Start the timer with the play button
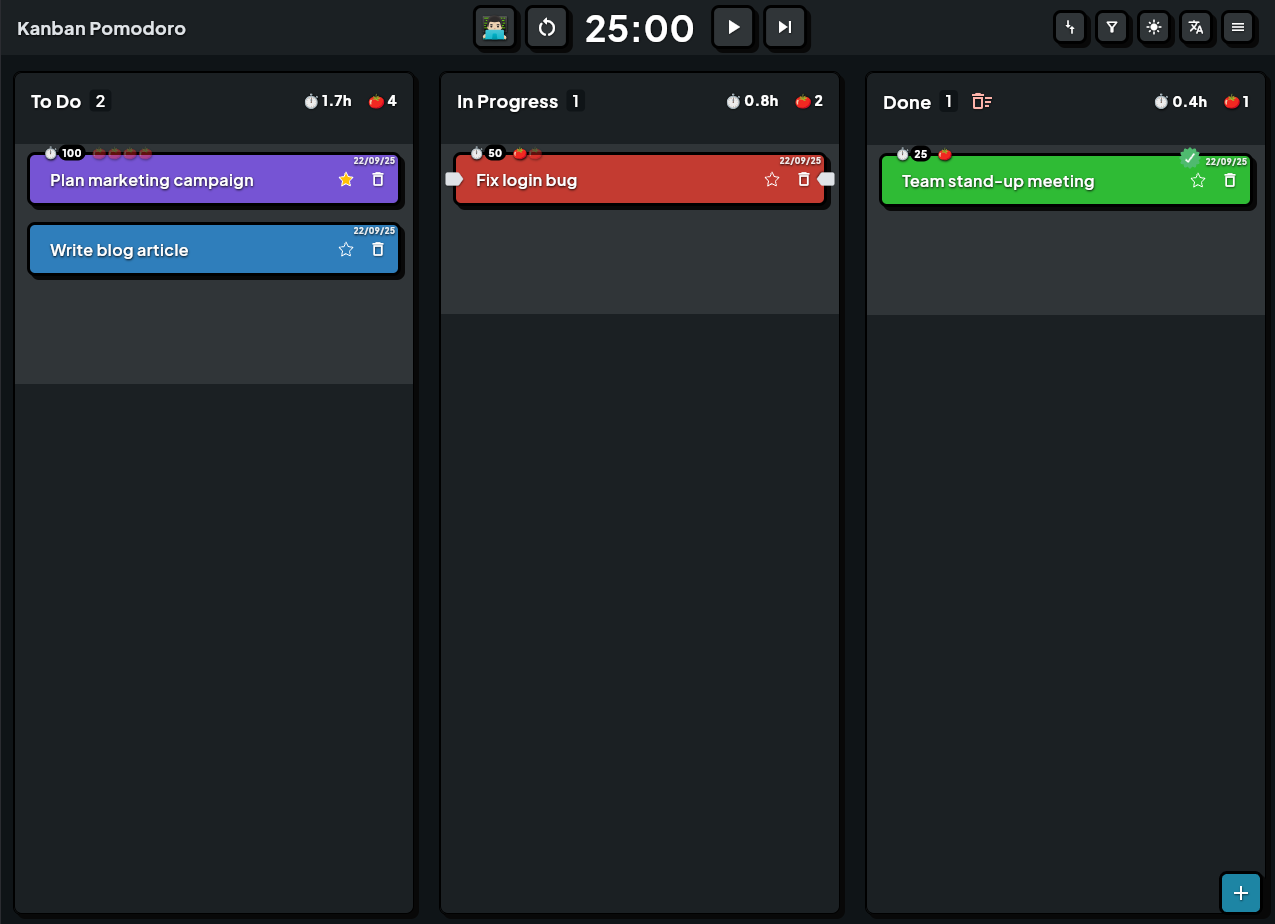Image resolution: width=1275 pixels, height=924 pixels. 734,28
